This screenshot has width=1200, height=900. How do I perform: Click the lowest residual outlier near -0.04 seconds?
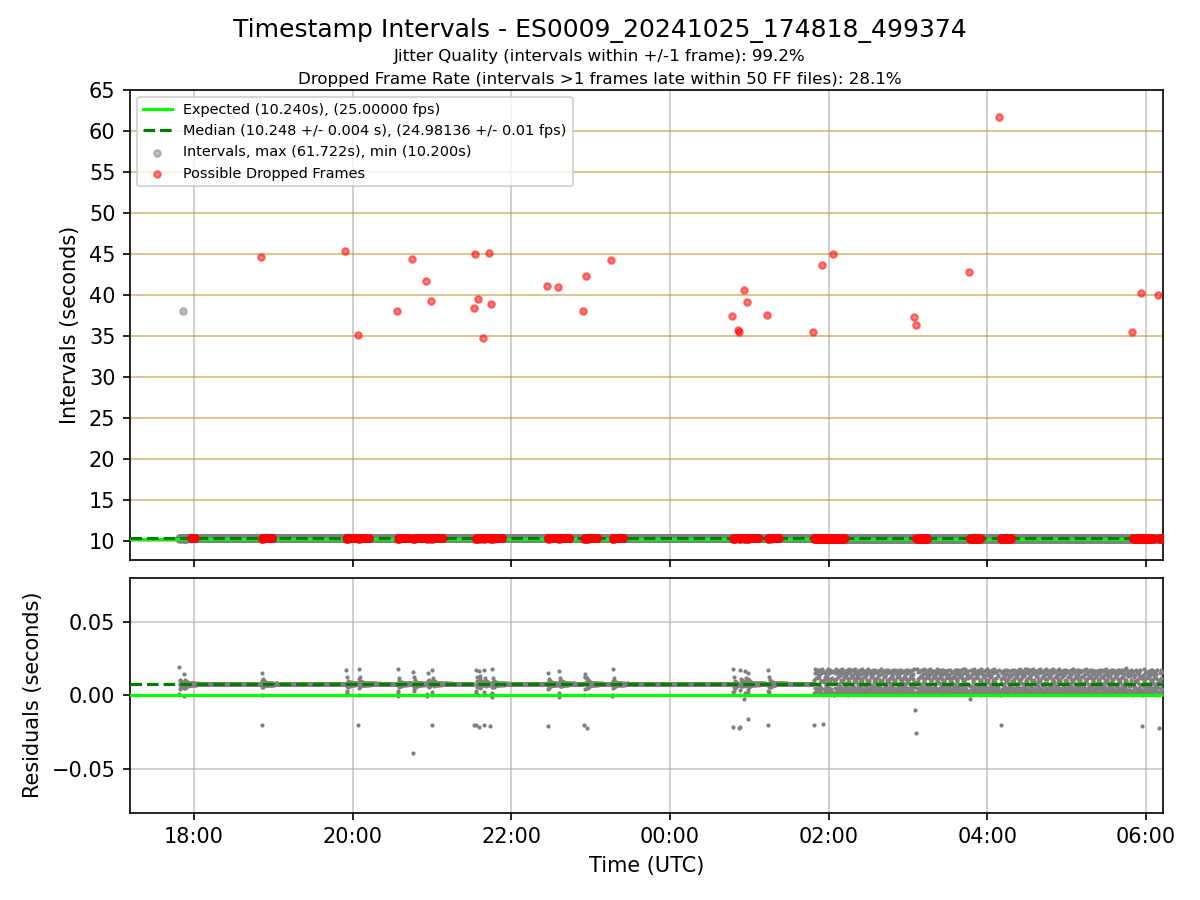coord(413,753)
